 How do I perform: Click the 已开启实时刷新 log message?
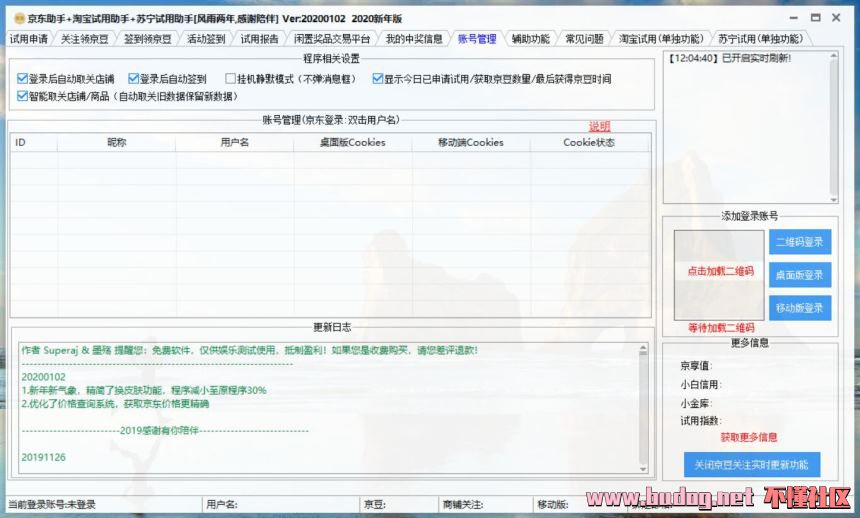coord(729,58)
